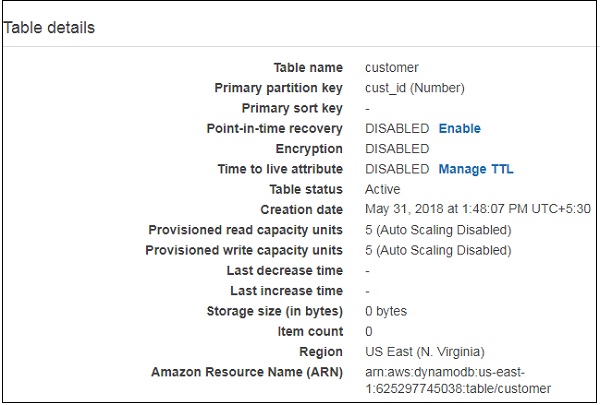Open the Manage TTL link
This screenshot has height=405, width=600.
pos(475,169)
